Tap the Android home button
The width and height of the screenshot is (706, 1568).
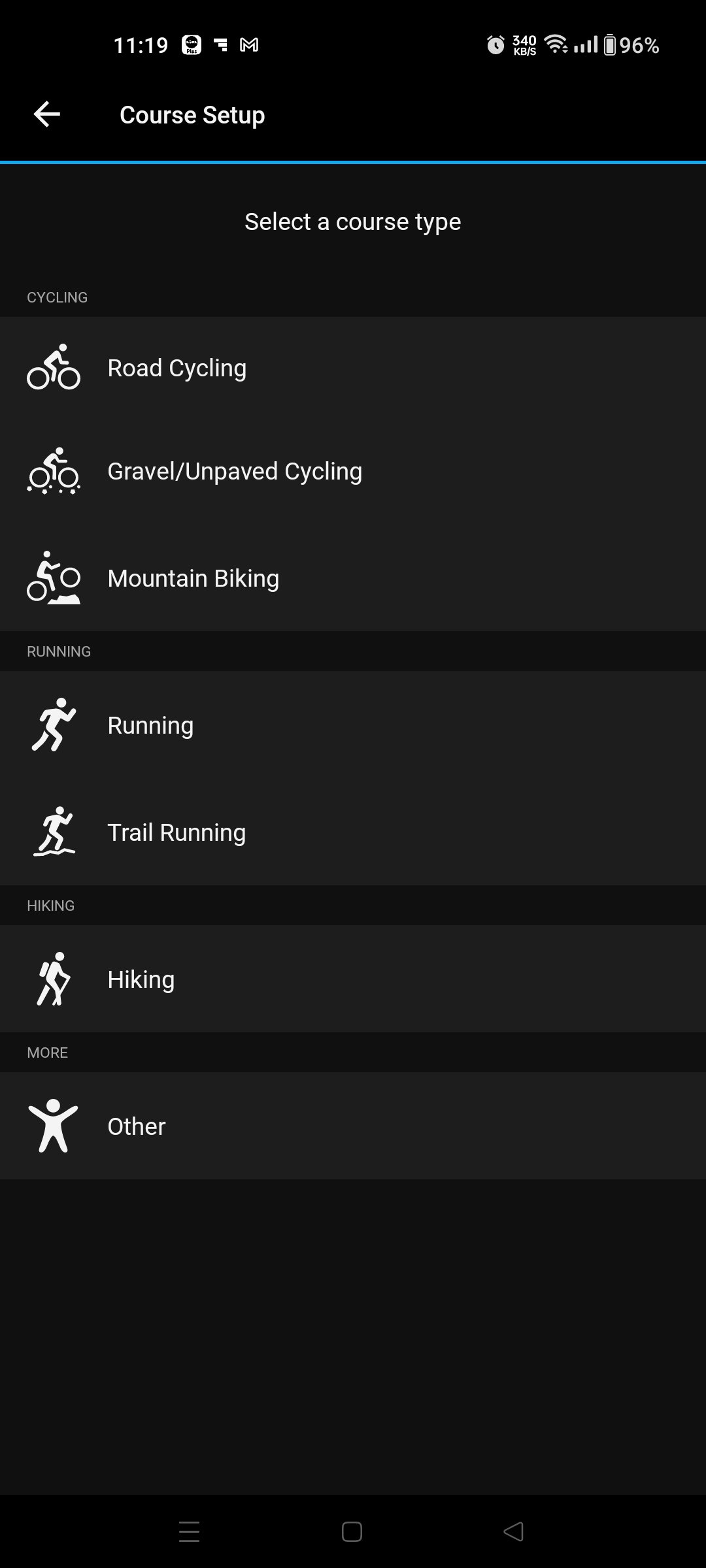(352, 1531)
